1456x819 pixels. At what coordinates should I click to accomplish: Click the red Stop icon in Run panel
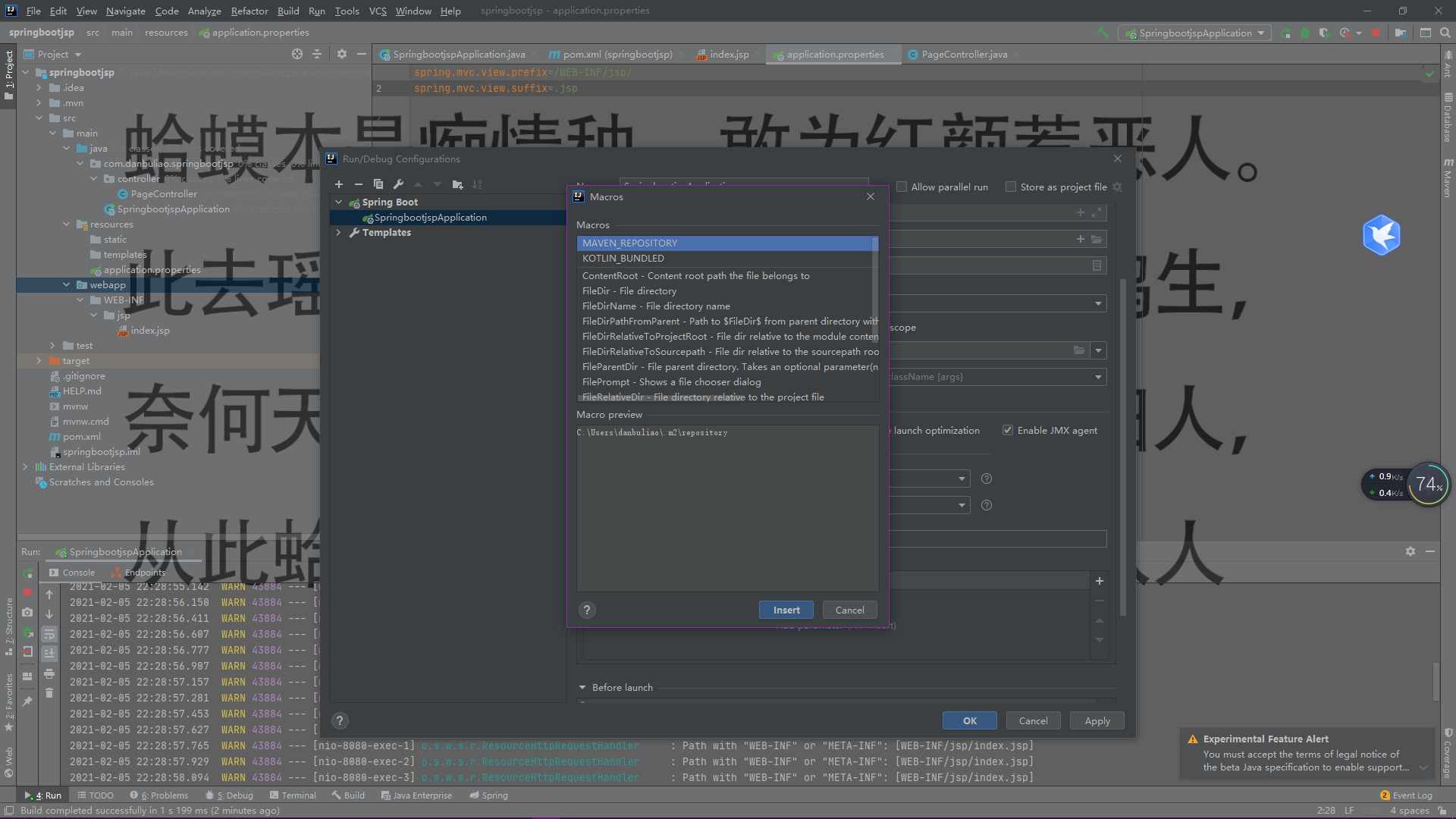[x=28, y=592]
